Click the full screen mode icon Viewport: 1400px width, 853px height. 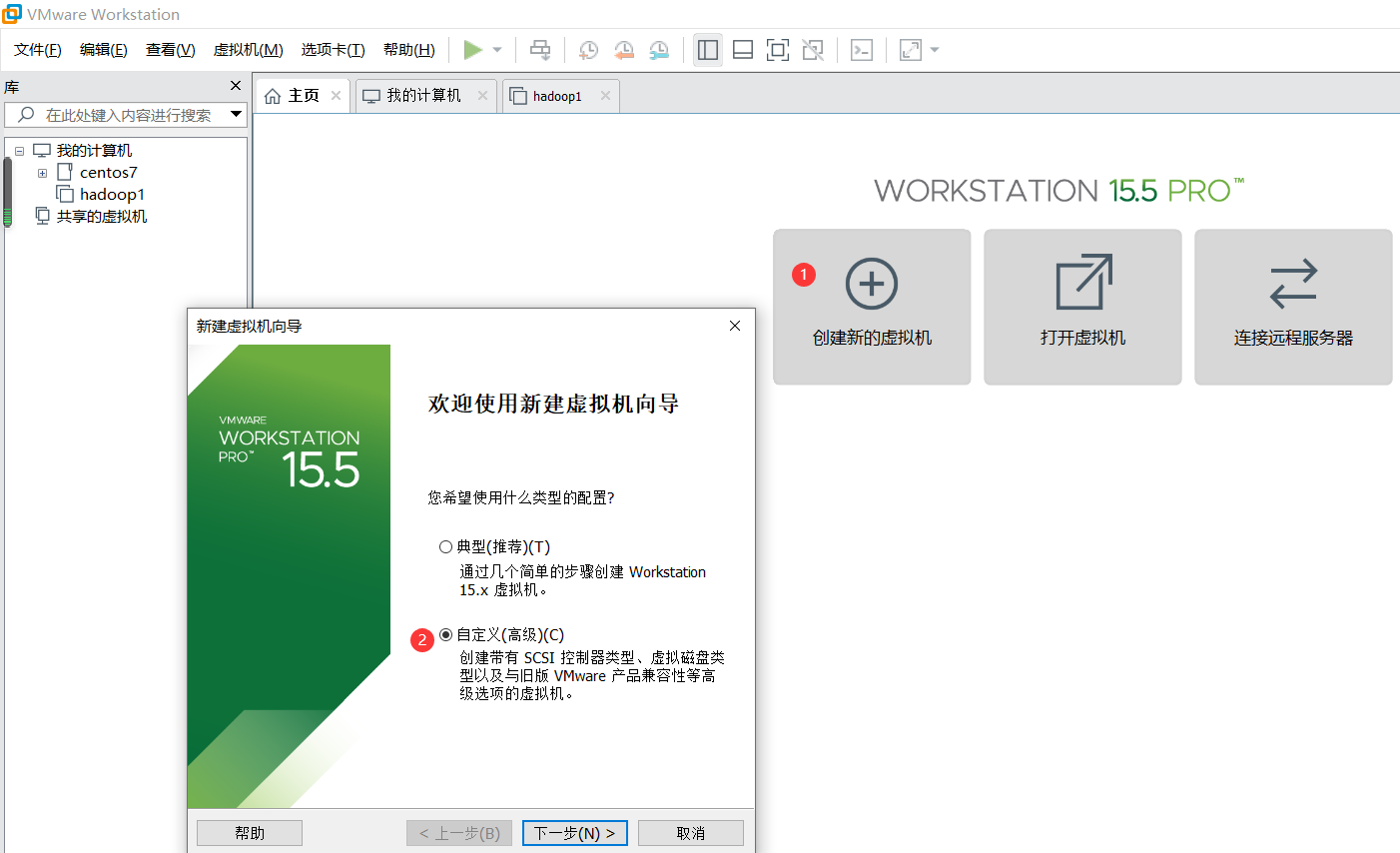point(778,50)
